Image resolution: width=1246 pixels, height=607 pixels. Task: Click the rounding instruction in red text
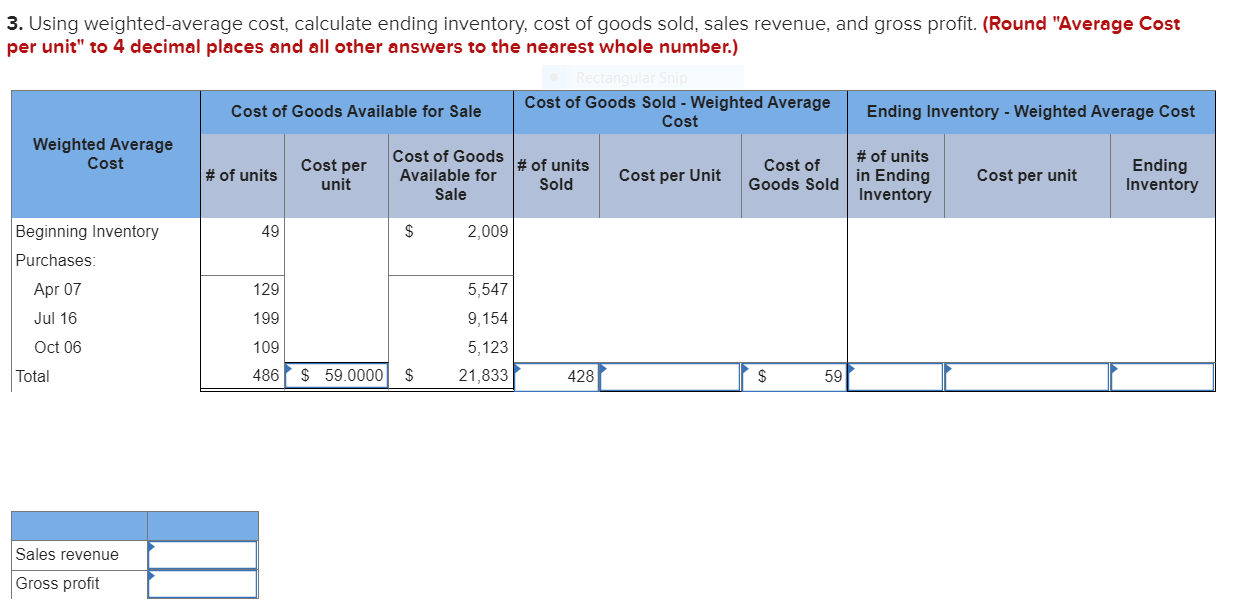593,35
